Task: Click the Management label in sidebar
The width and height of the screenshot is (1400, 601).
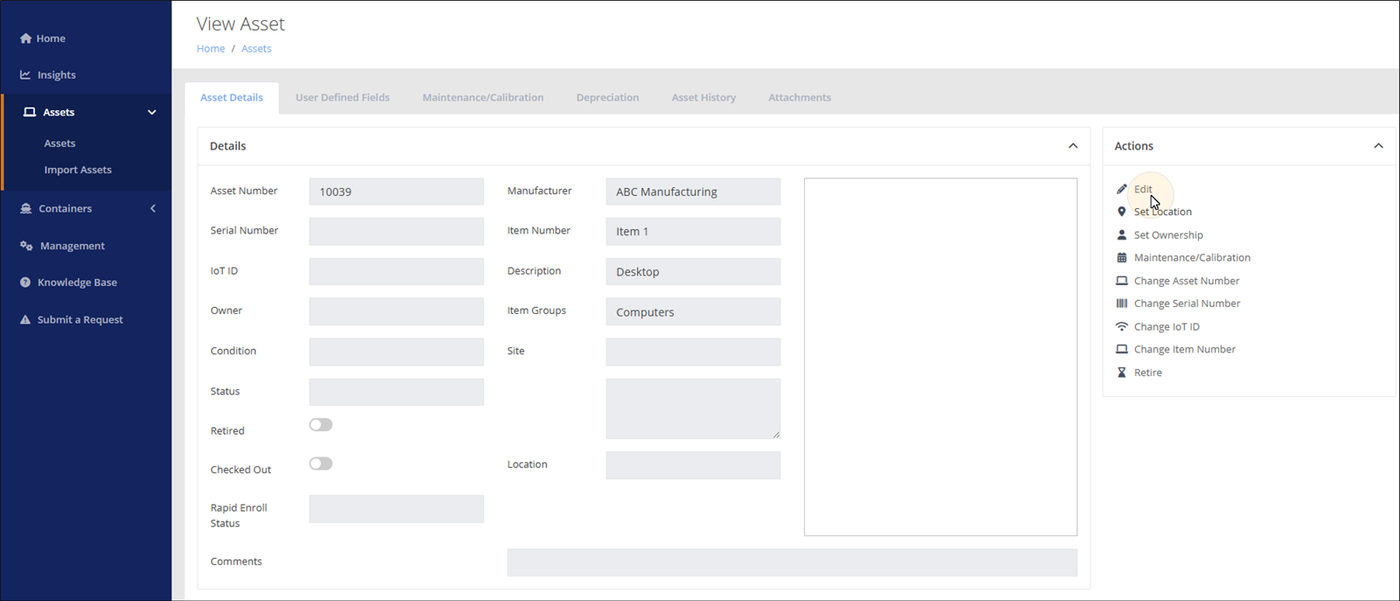Action: [x=73, y=246]
